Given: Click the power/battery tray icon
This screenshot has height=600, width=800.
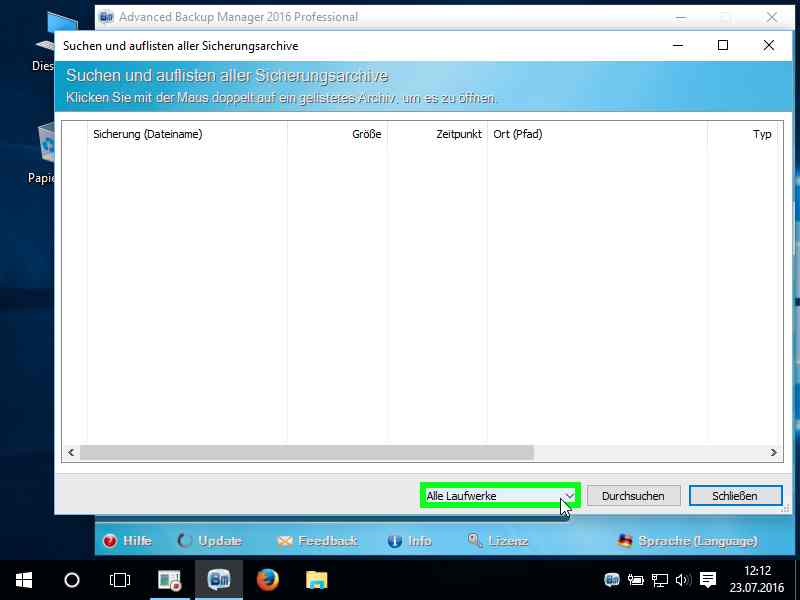Looking at the screenshot, I should [x=635, y=580].
